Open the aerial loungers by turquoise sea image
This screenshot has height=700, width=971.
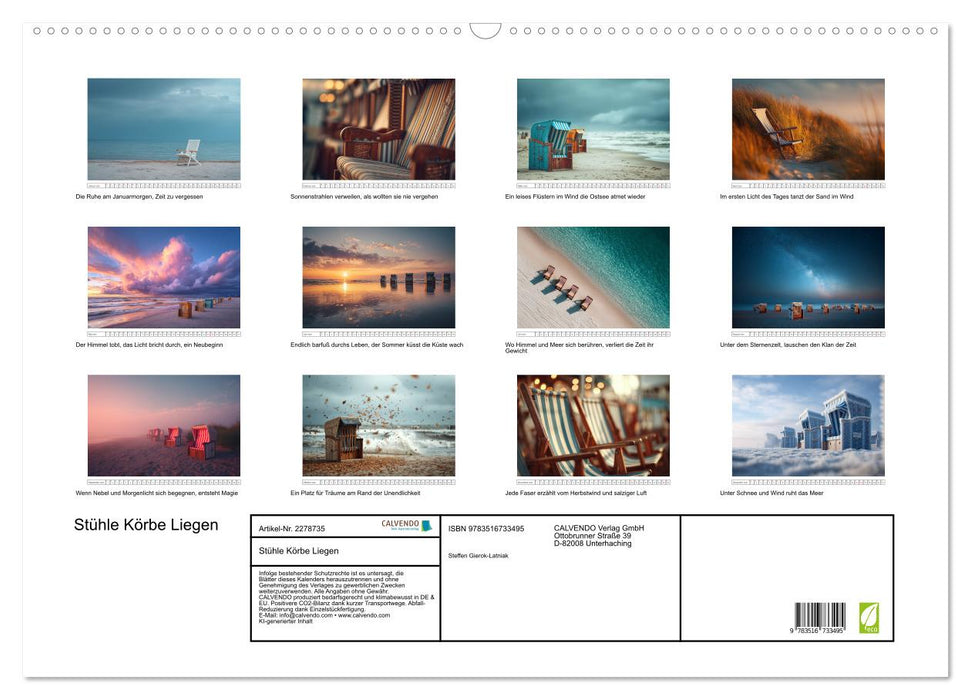pos(593,277)
